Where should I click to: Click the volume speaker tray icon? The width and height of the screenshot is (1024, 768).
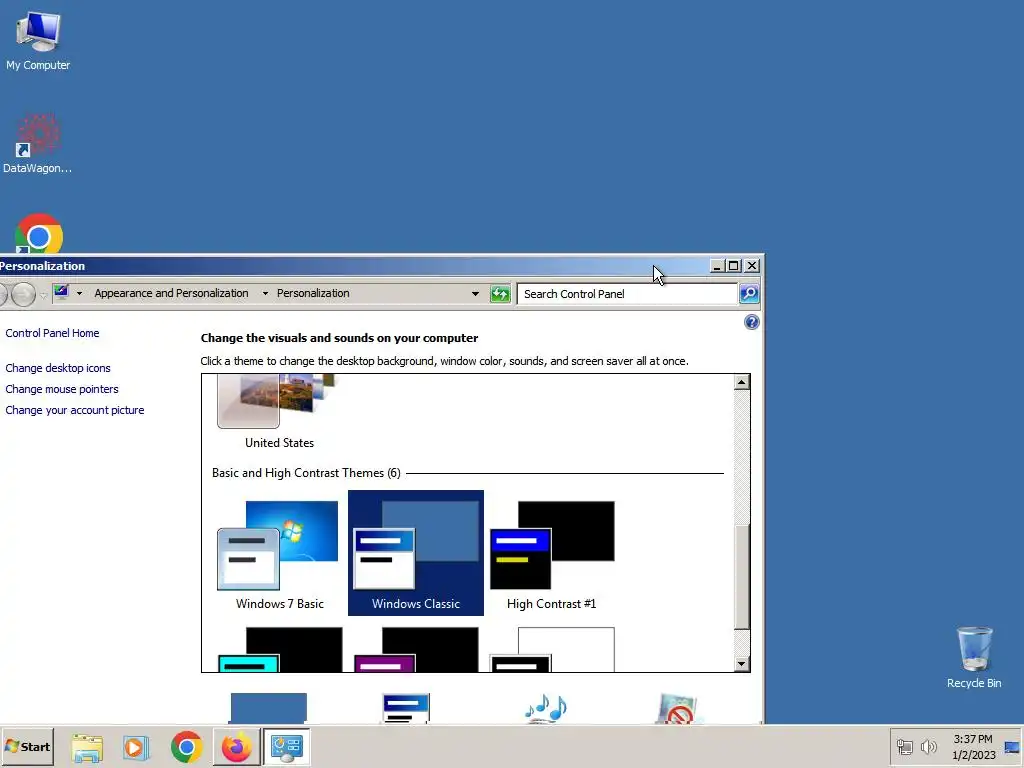[x=928, y=746]
